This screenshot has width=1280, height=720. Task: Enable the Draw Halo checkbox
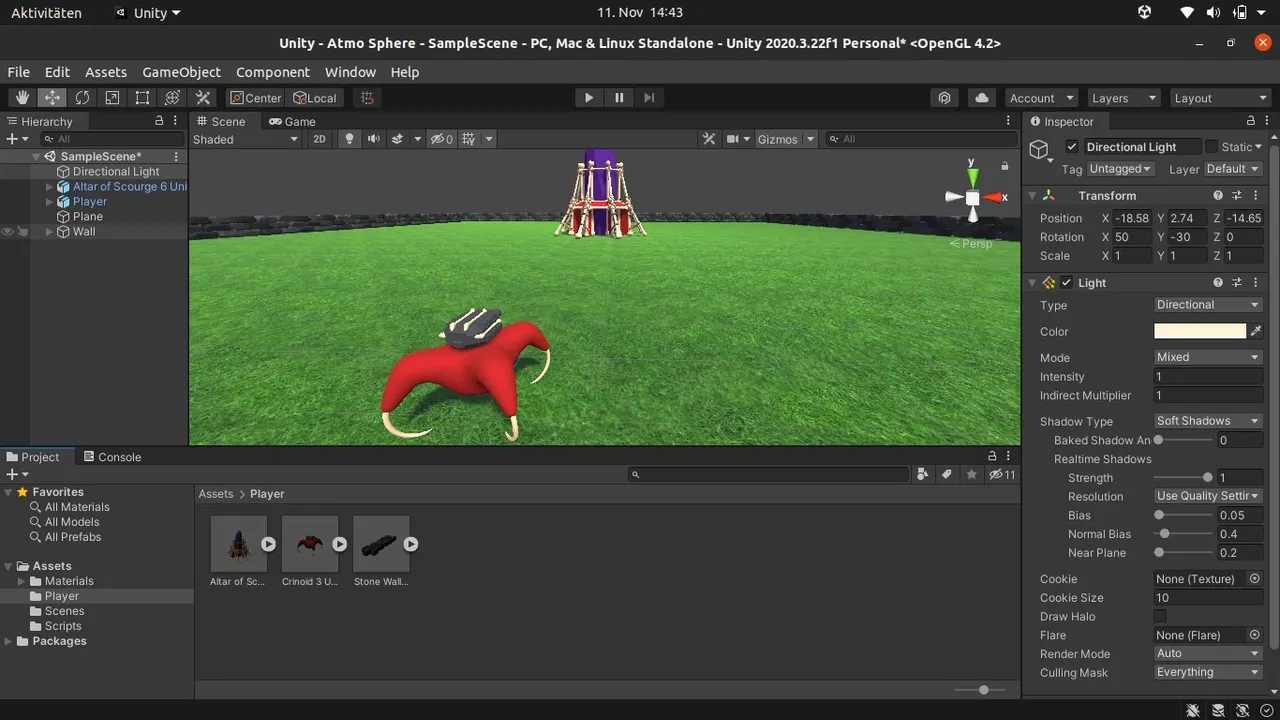pyautogui.click(x=1160, y=616)
